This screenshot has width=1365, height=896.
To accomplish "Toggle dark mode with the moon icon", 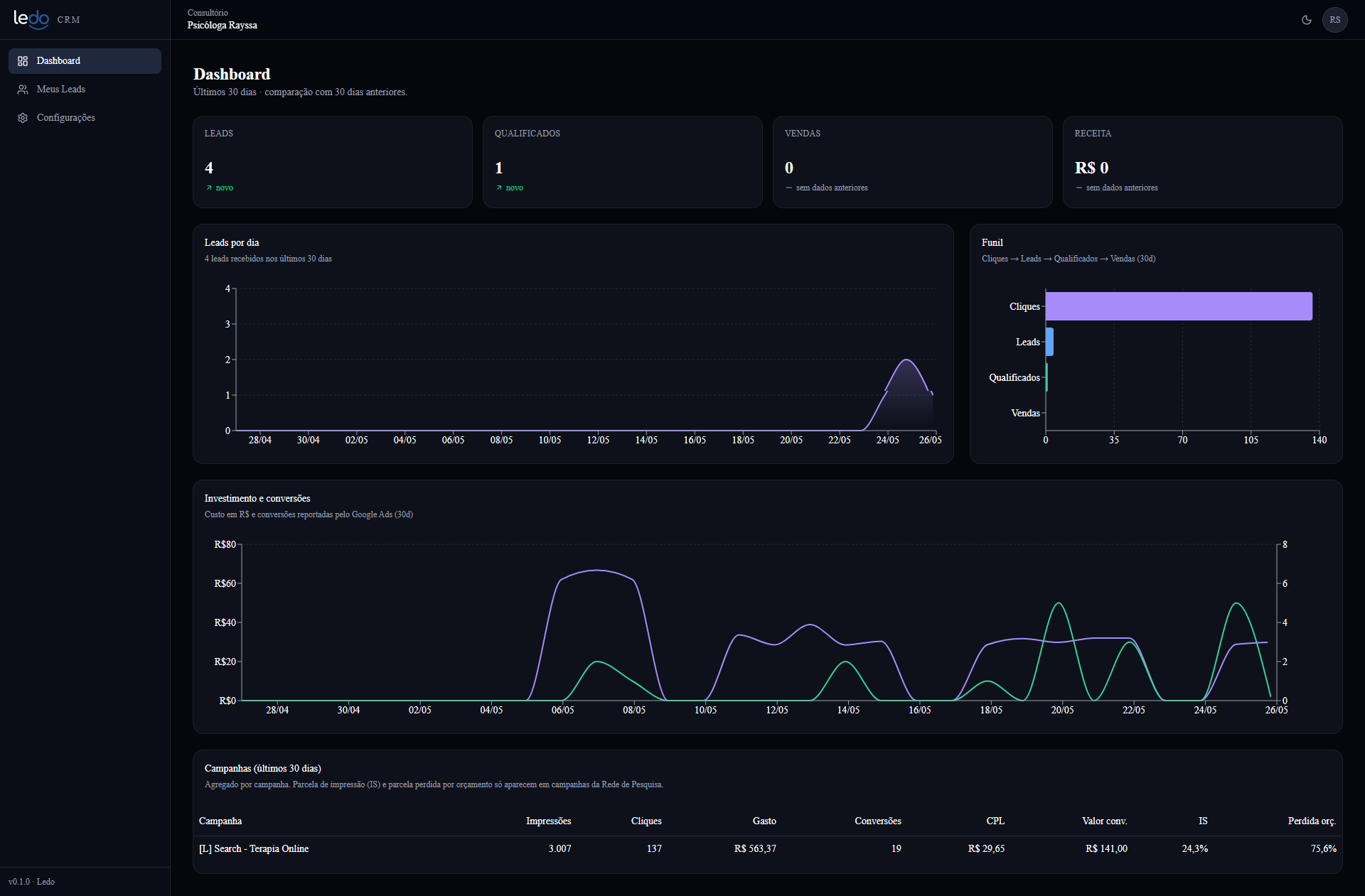I will click(1307, 20).
